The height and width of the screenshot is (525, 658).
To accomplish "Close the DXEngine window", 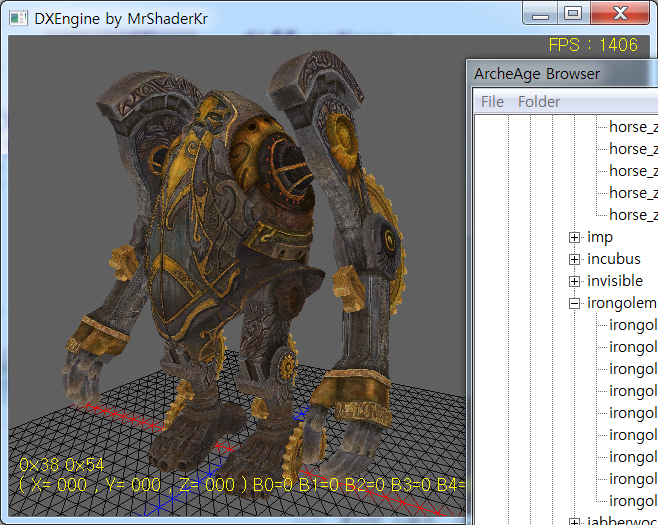I will [x=620, y=13].
